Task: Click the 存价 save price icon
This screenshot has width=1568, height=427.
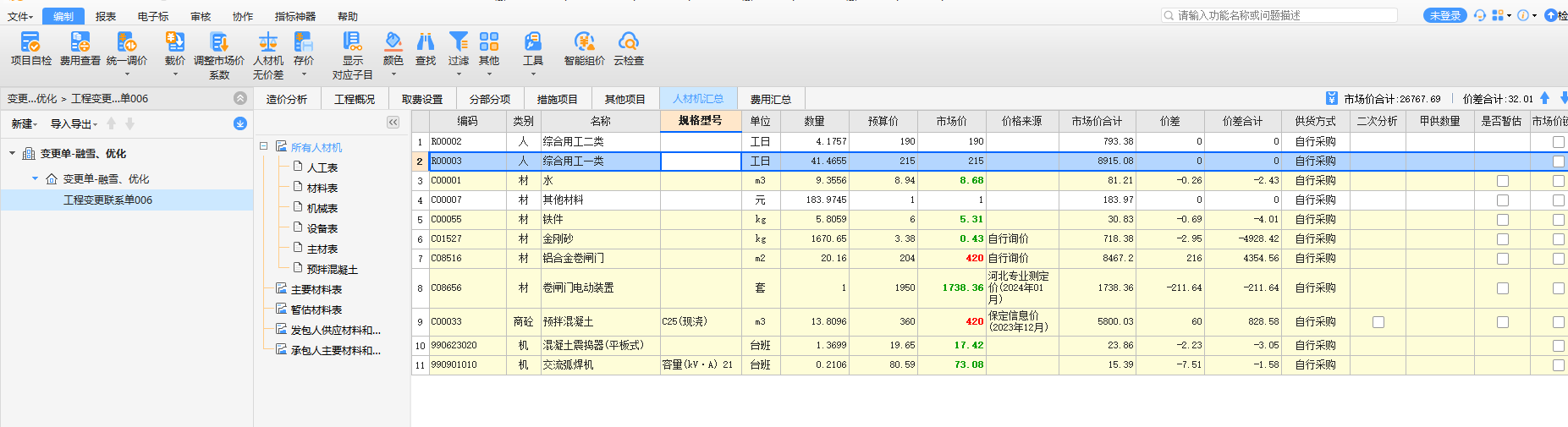Action: point(303,41)
